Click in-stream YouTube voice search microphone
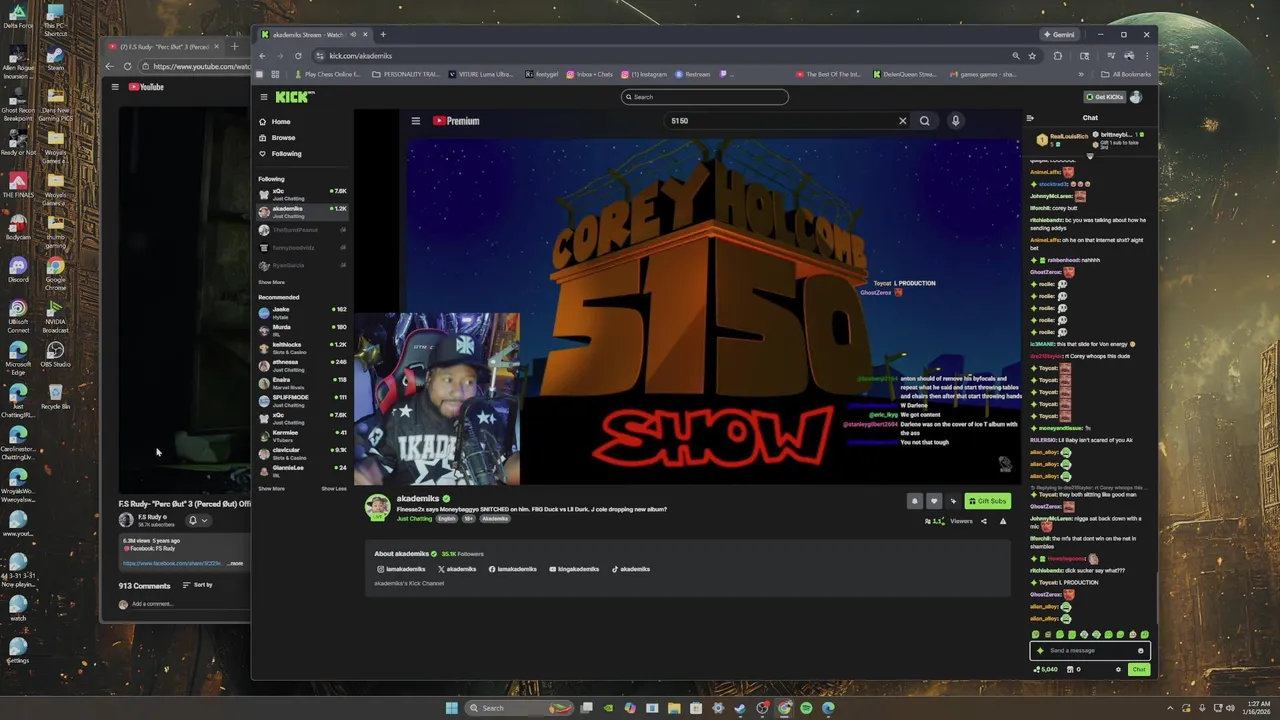The image size is (1280, 720). point(955,121)
